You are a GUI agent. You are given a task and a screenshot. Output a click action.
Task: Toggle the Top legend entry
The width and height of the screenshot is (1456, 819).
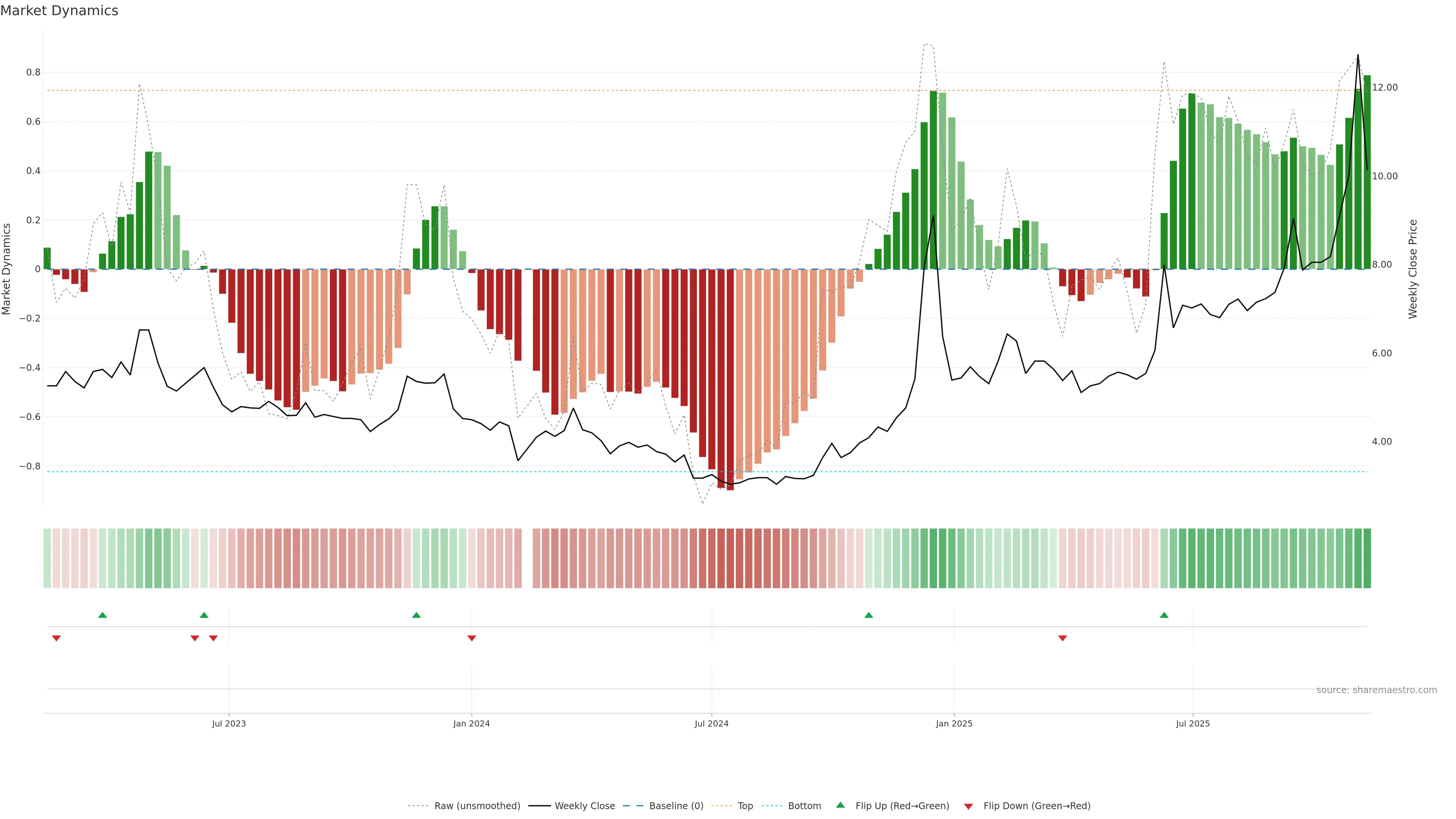point(745,806)
